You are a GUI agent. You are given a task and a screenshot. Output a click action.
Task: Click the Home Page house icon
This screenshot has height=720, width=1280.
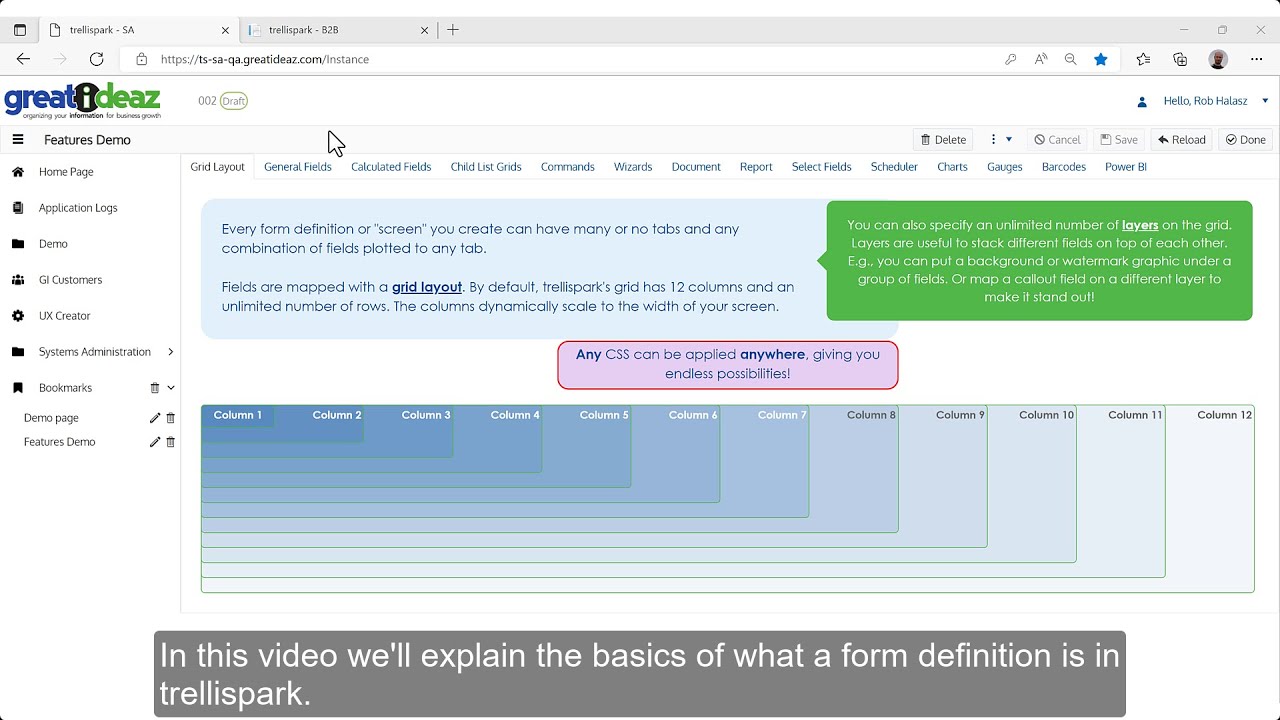[18, 172]
